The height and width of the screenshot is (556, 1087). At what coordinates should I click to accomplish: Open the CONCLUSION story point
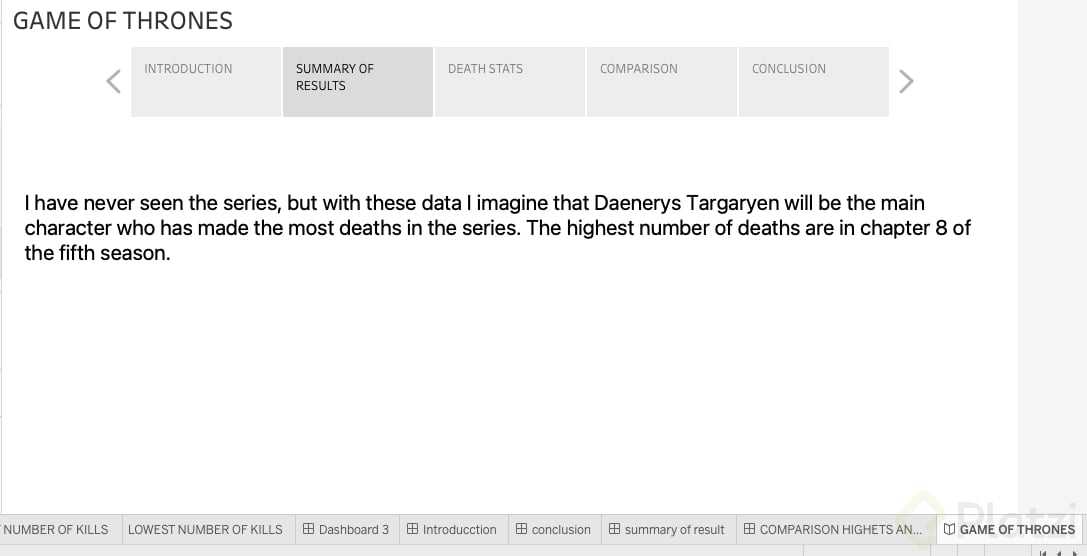point(814,82)
